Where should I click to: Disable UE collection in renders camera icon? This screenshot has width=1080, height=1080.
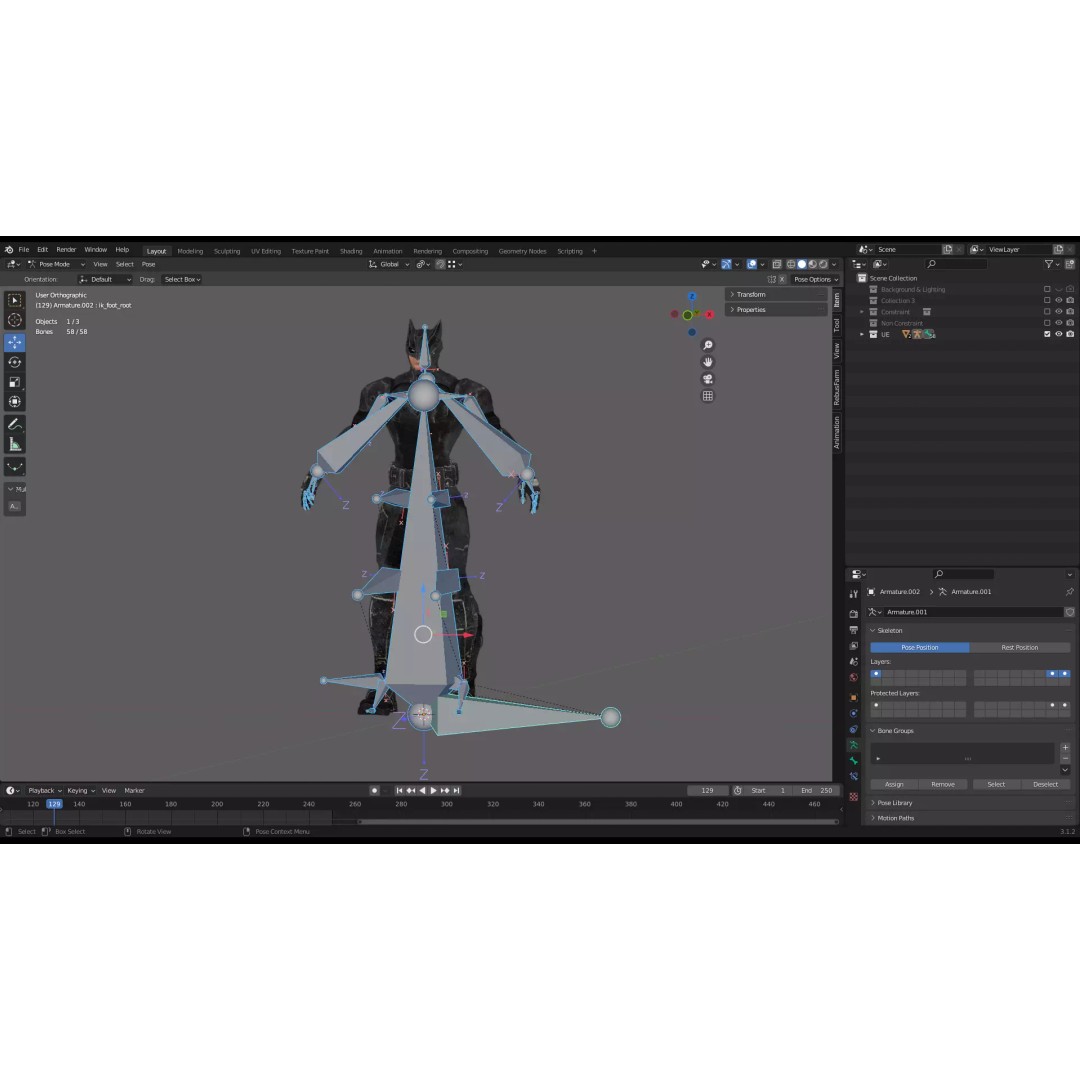[x=1070, y=334]
